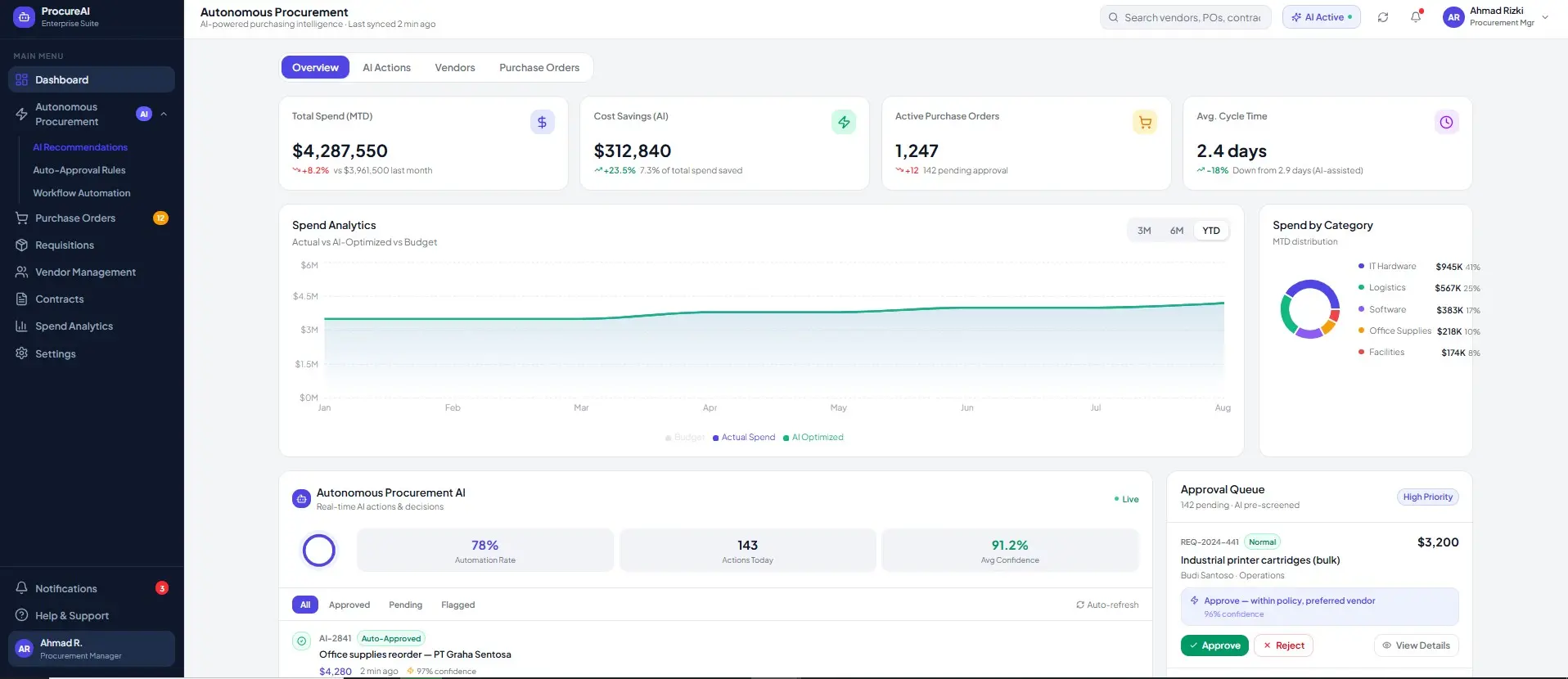The width and height of the screenshot is (1568, 679).
Task: Click the refresh sync icon in header
Action: [1383, 17]
